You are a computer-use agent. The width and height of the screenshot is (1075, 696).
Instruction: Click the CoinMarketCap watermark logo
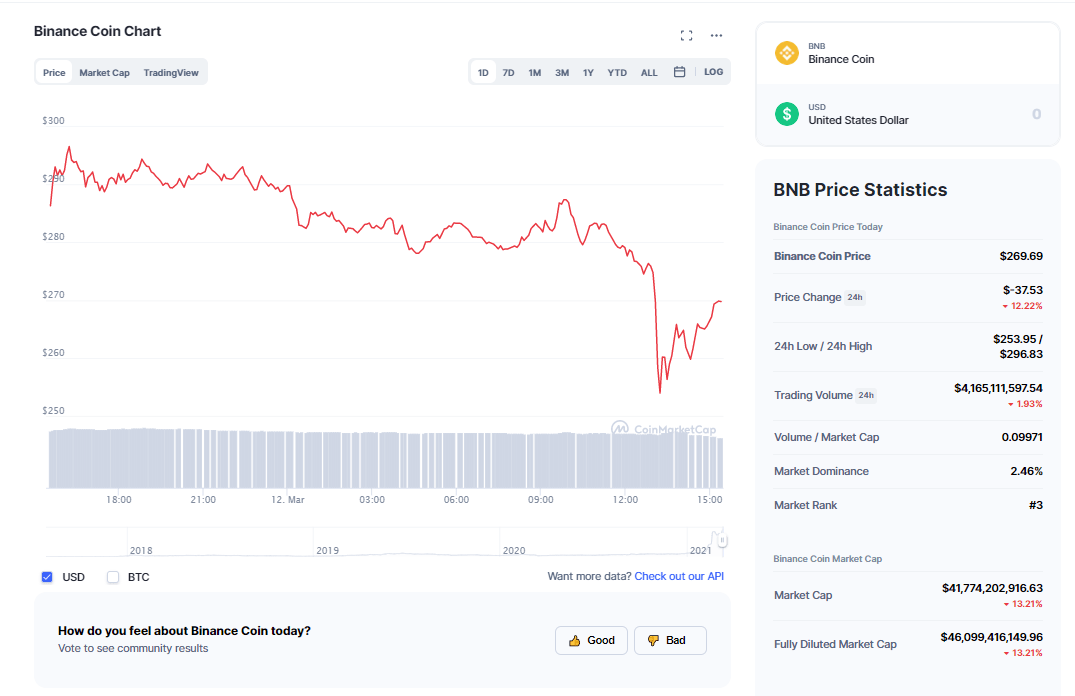663,429
